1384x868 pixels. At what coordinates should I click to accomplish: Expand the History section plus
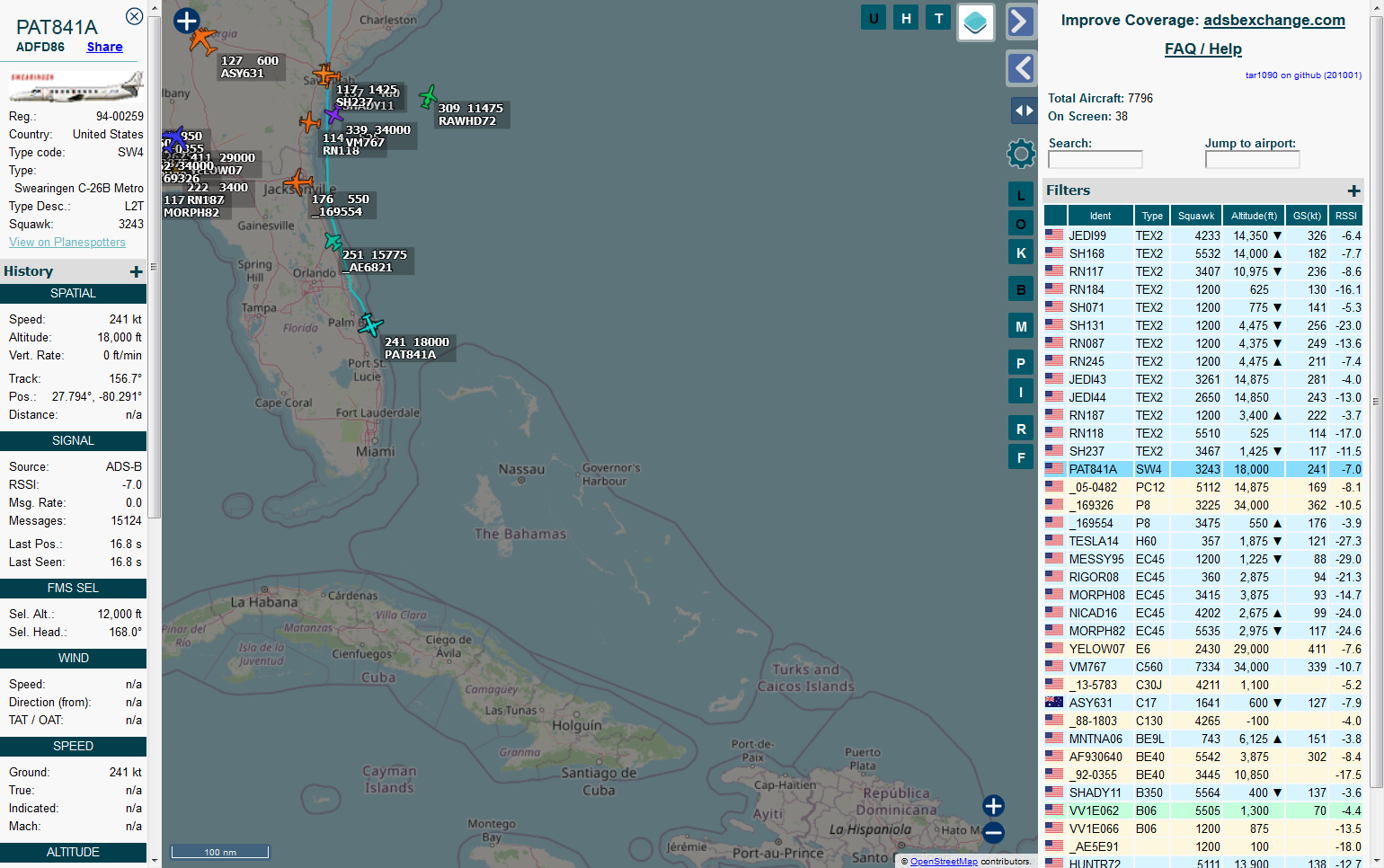(136, 271)
